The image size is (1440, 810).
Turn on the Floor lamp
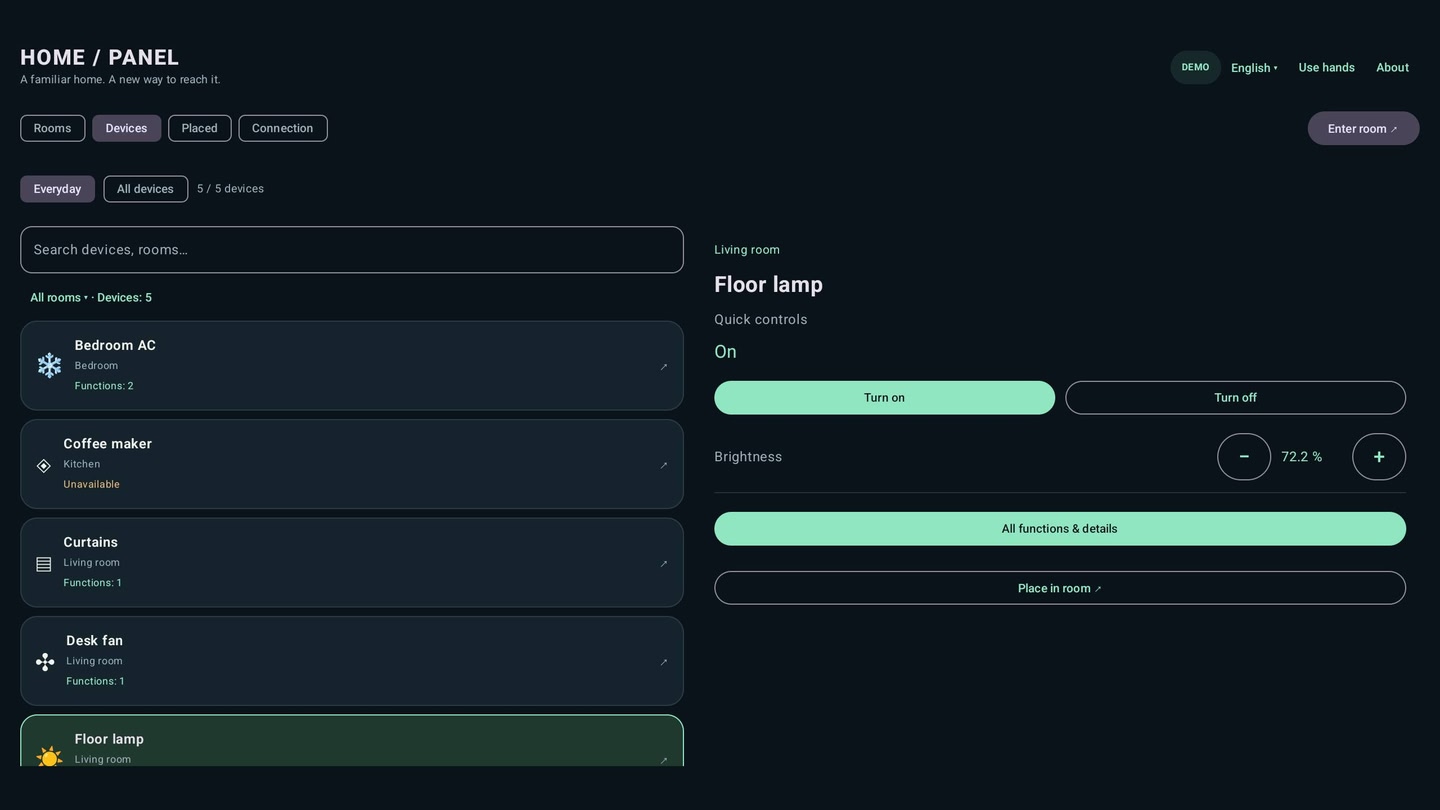coord(884,398)
